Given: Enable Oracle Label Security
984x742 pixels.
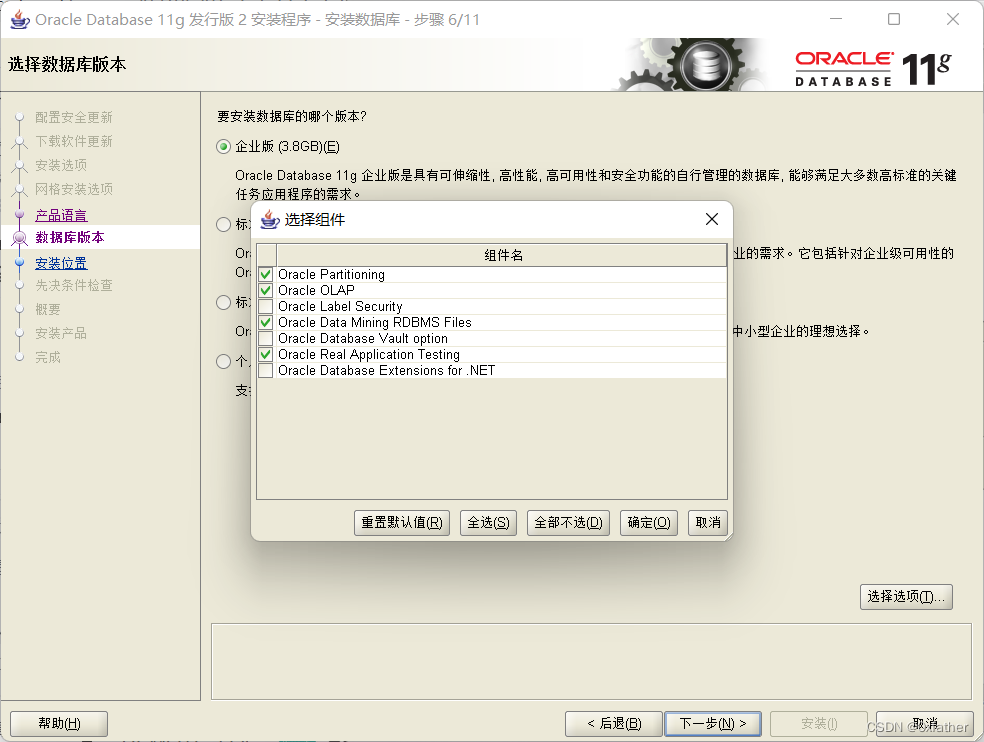Looking at the screenshot, I should (x=267, y=306).
